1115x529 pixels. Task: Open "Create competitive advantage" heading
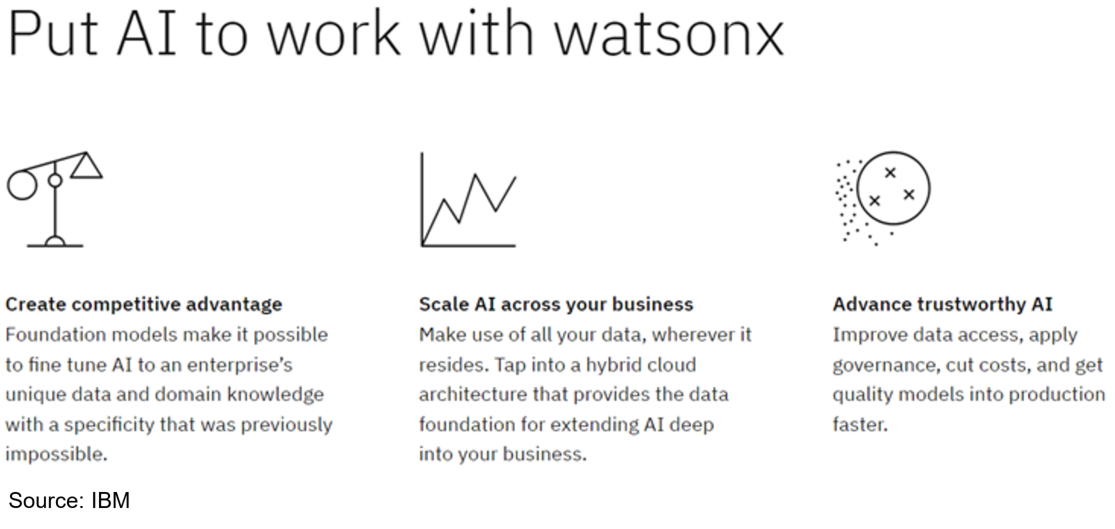click(144, 303)
